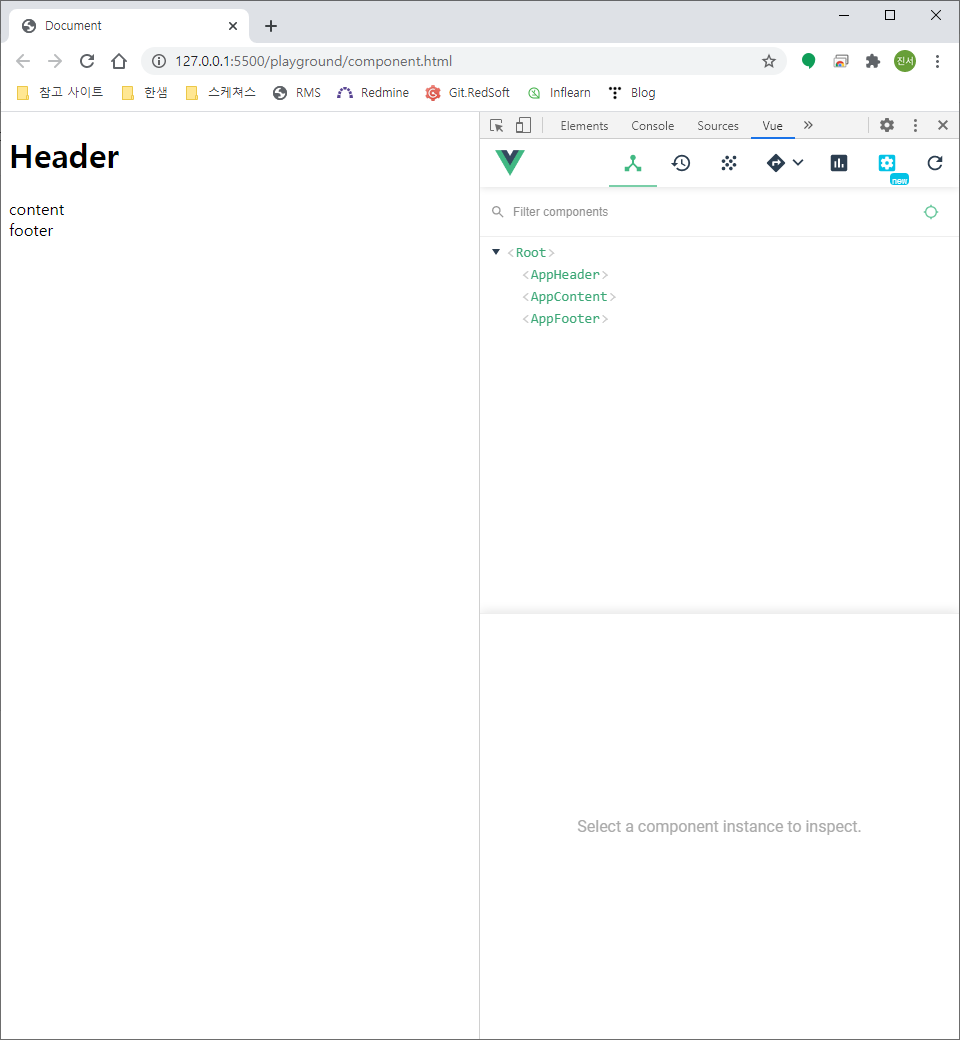Select the AppFooter component in tree
This screenshot has height=1040, width=960.
565,318
